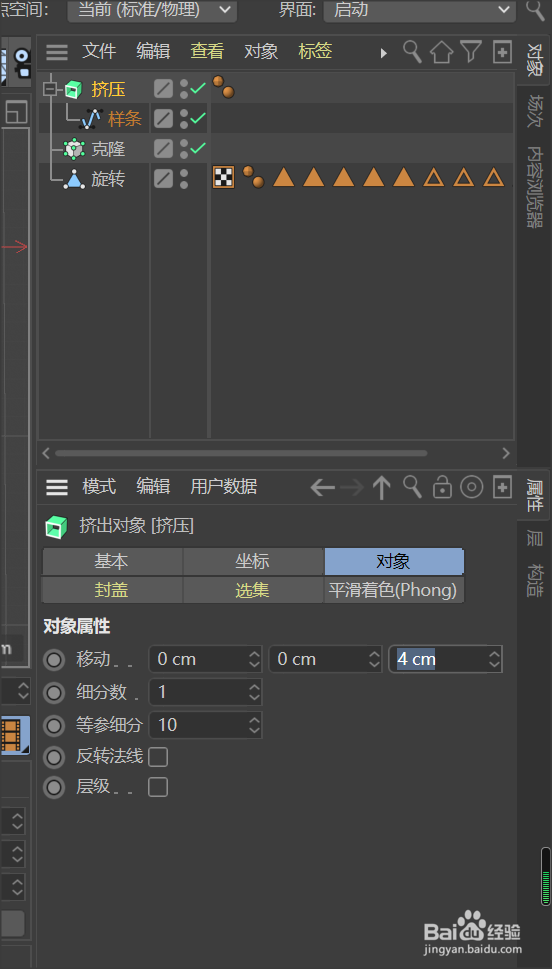Switch to the 坐标 tab

[x=253, y=562]
